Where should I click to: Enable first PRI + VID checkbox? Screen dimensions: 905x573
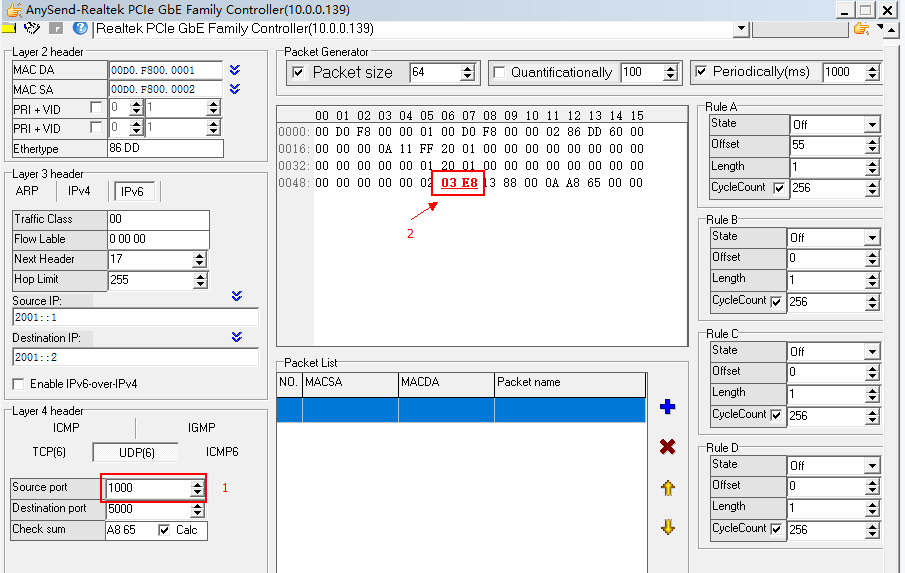tap(96, 107)
